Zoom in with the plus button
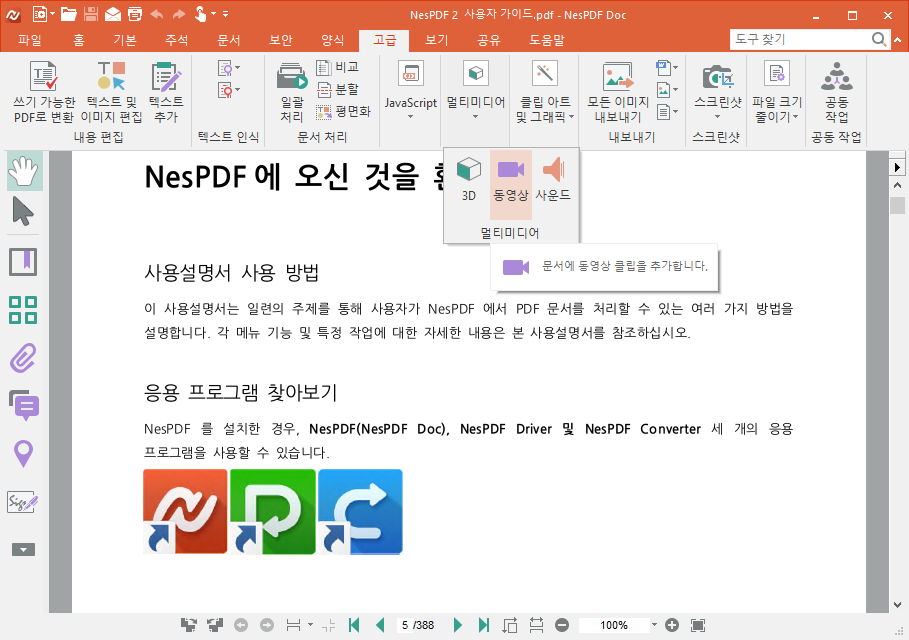This screenshot has width=909, height=640. coord(672,625)
